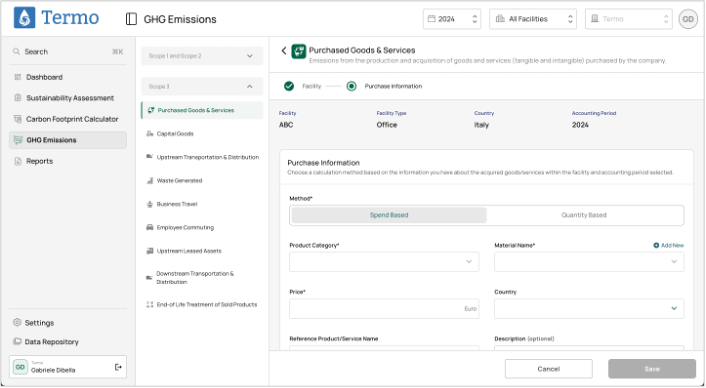Viewport: 706px width, 388px height.
Task: Open Sustainability Assessment page
Action: [x=68, y=98]
